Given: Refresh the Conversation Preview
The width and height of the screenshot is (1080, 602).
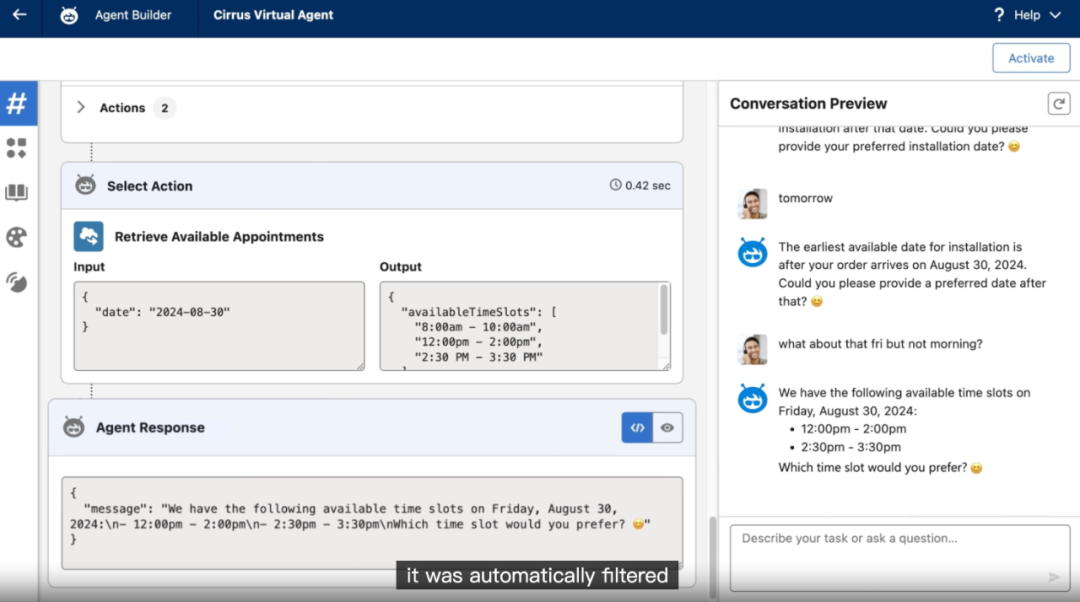Looking at the screenshot, I should 1059,104.
